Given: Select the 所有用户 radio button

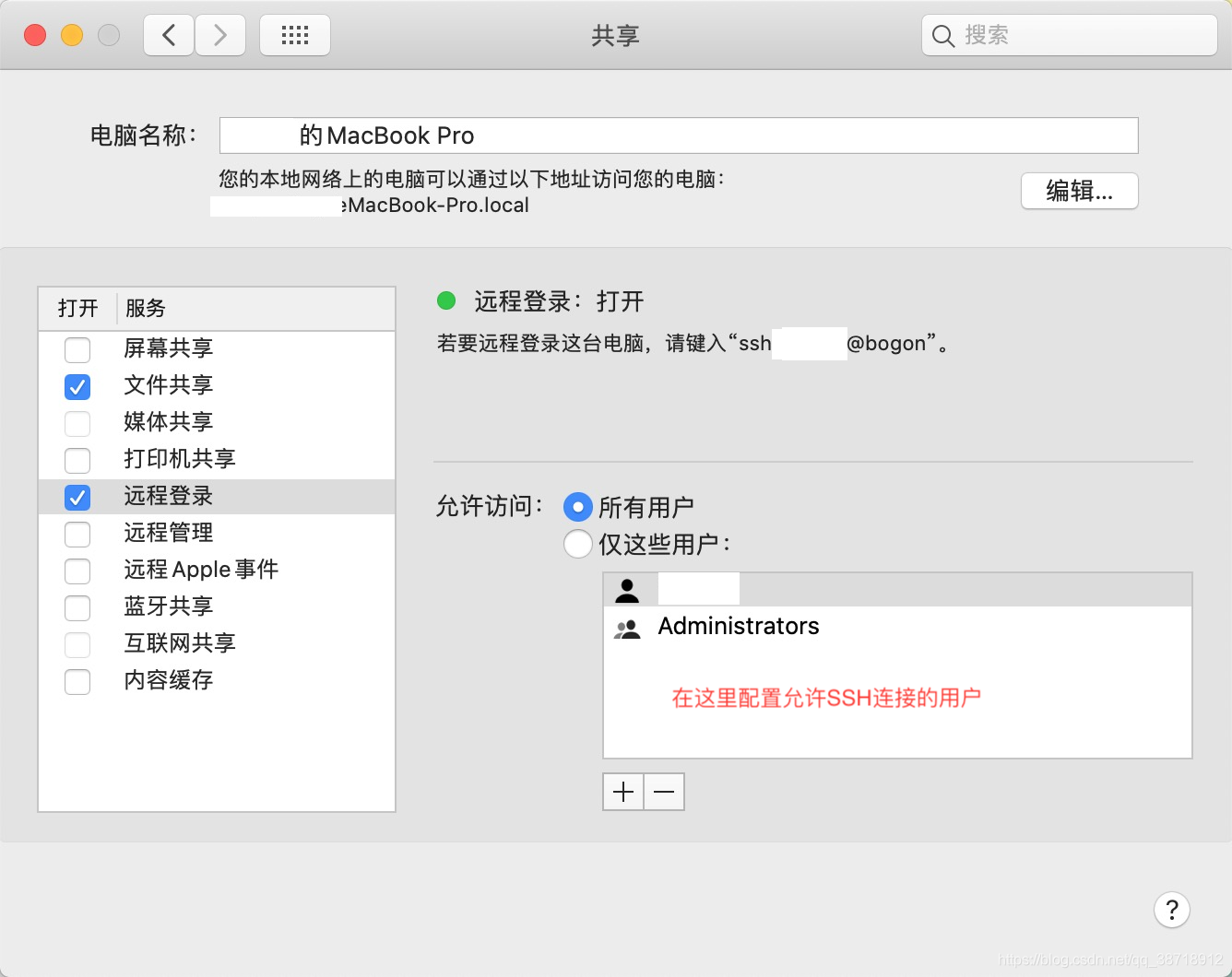Looking at the screenshot, I should [578, 507].
